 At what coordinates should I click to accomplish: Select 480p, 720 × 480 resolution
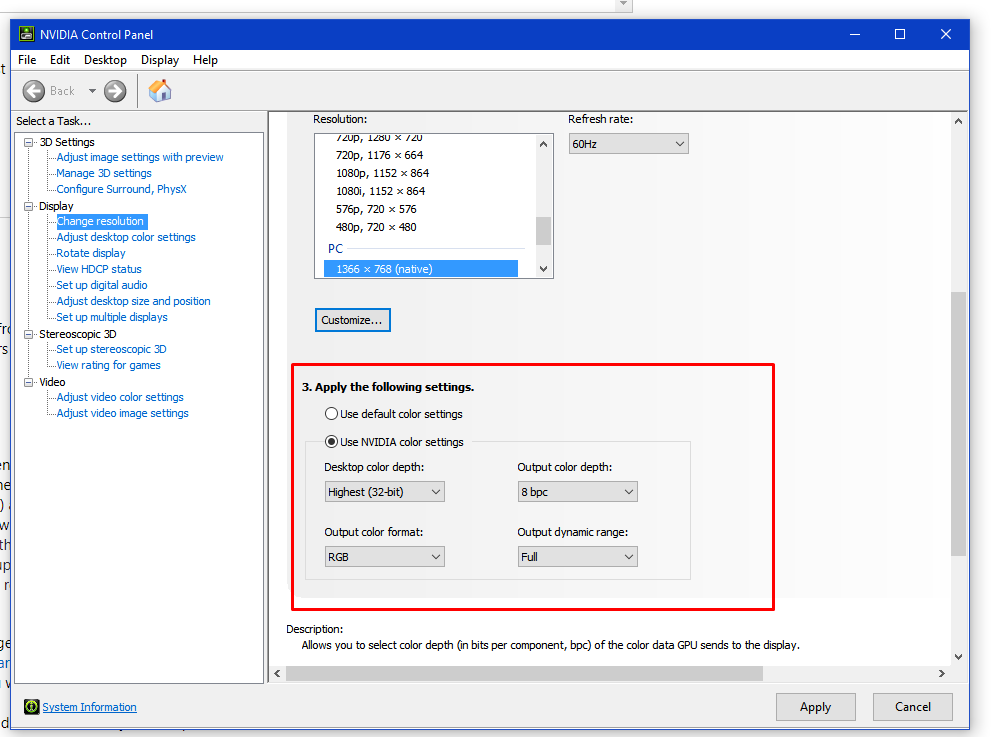(376, 227)
